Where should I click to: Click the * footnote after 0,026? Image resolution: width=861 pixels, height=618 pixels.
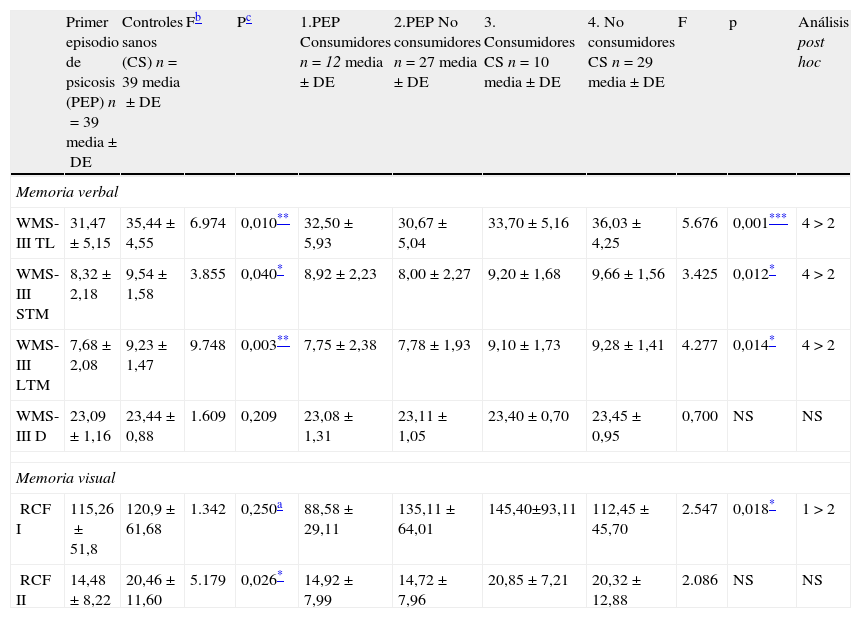(281, 577)
